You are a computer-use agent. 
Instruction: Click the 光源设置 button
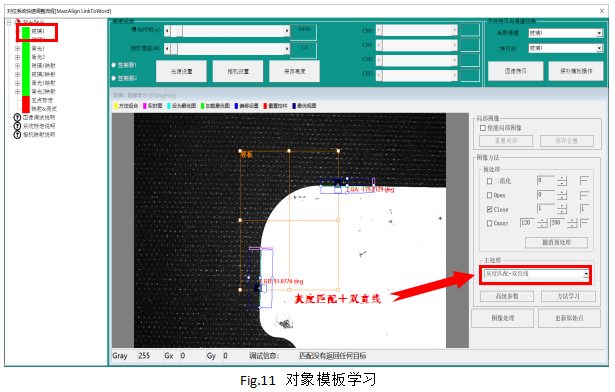(181, 71)
